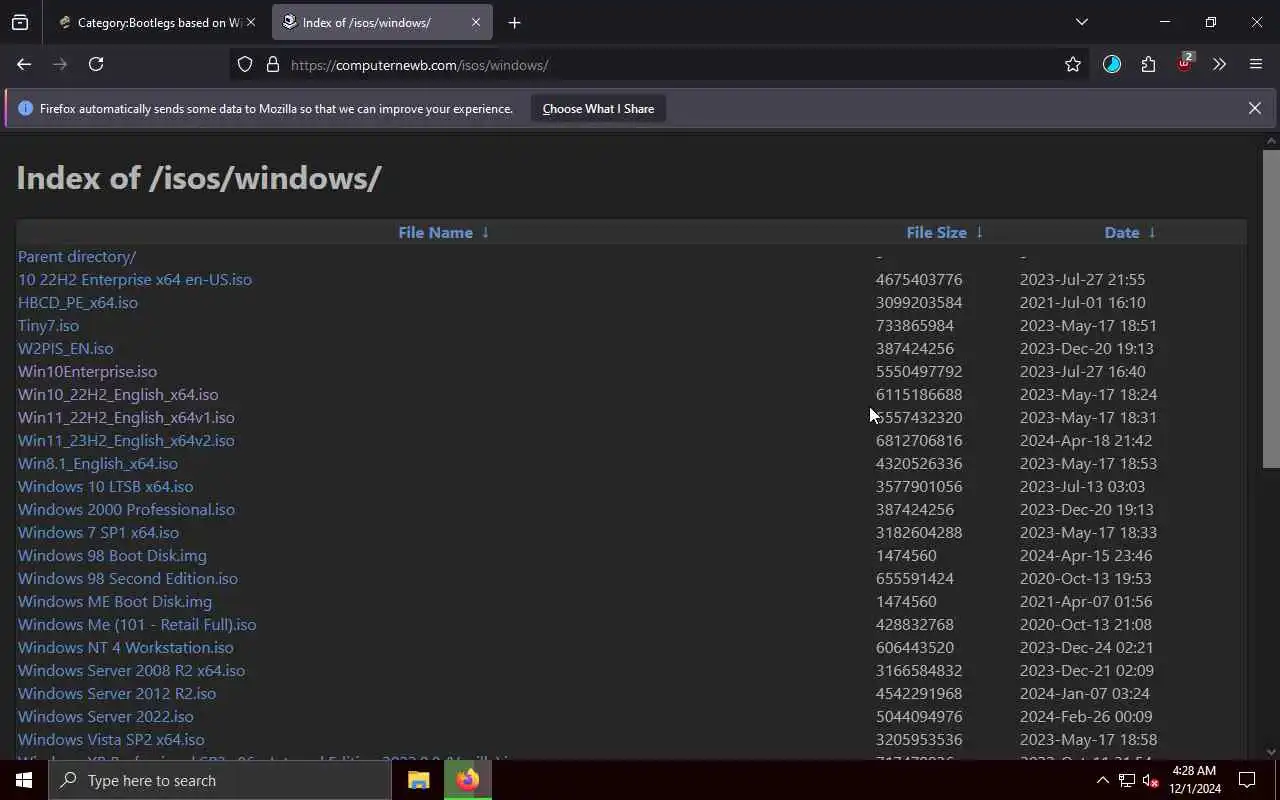Click the Windows taskbar search box
This screenshot has width=1280, height=800.
220,780
